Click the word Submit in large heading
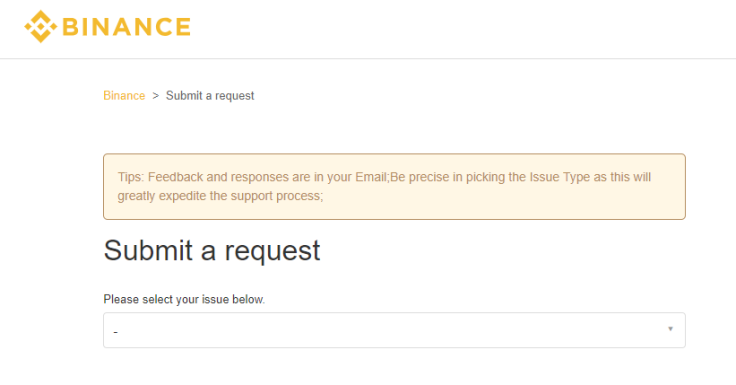Viewport: 736px width, 385px height. [148, 250]
